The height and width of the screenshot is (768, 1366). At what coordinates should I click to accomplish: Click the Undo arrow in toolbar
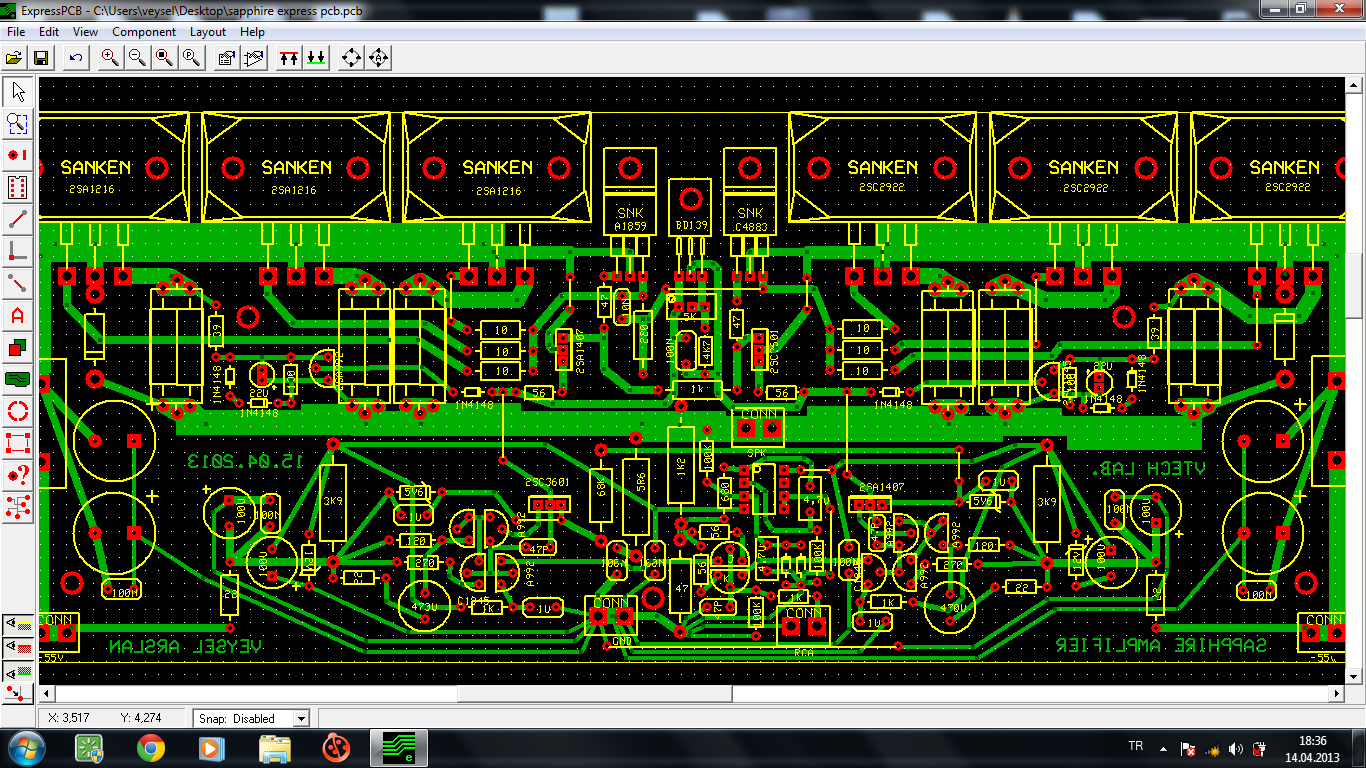[x=76, y=58]
